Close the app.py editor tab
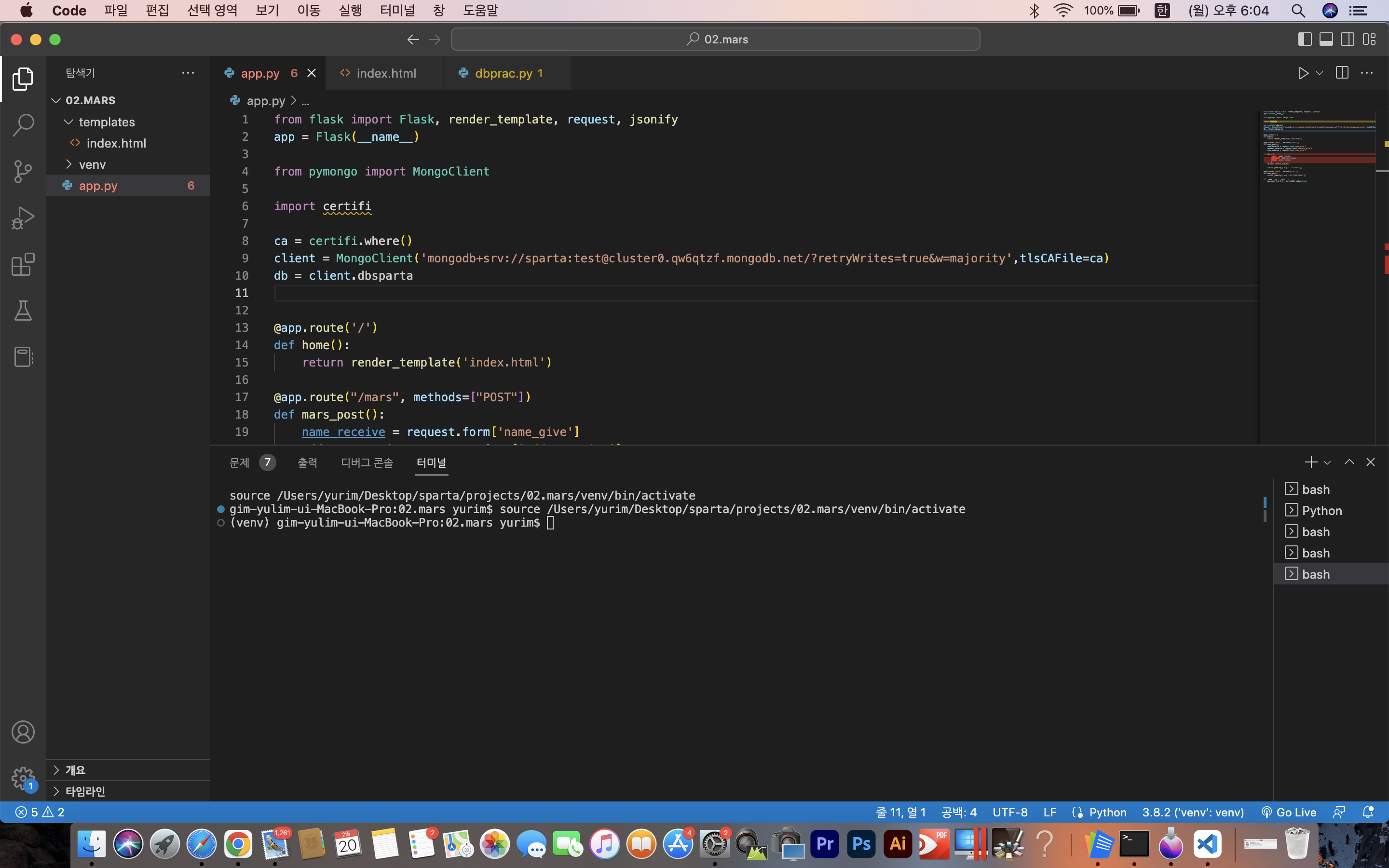 click(x=312, y=73)
